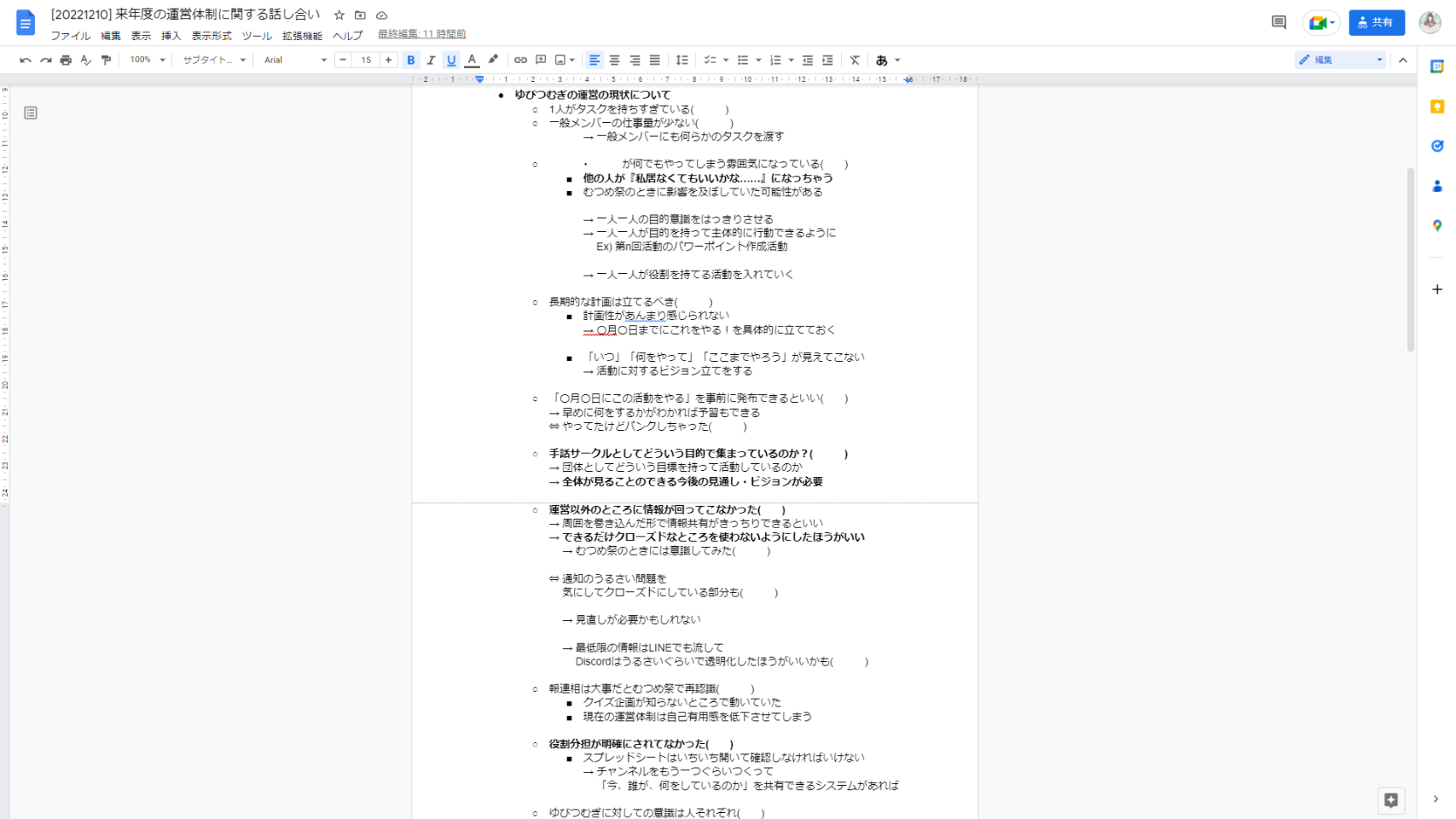Open the comment history icon

tap(1278, 22)
